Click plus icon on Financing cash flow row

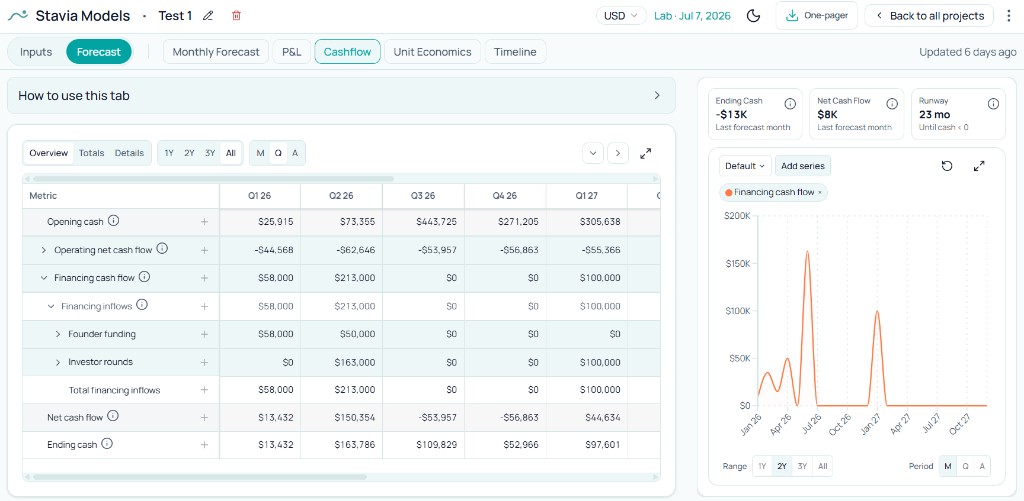click(204, 278)
